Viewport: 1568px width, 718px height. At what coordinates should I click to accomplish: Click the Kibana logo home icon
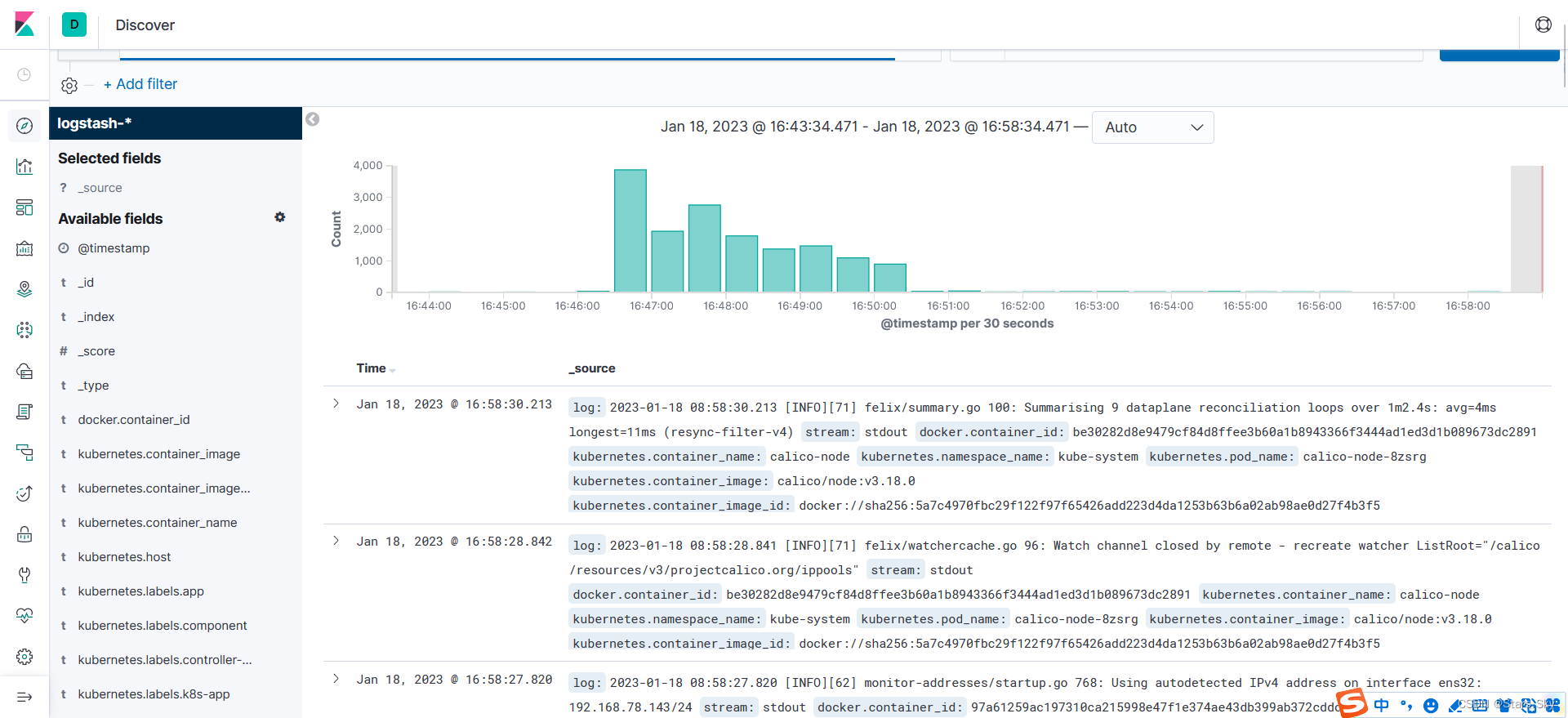[x=24, y=25]
